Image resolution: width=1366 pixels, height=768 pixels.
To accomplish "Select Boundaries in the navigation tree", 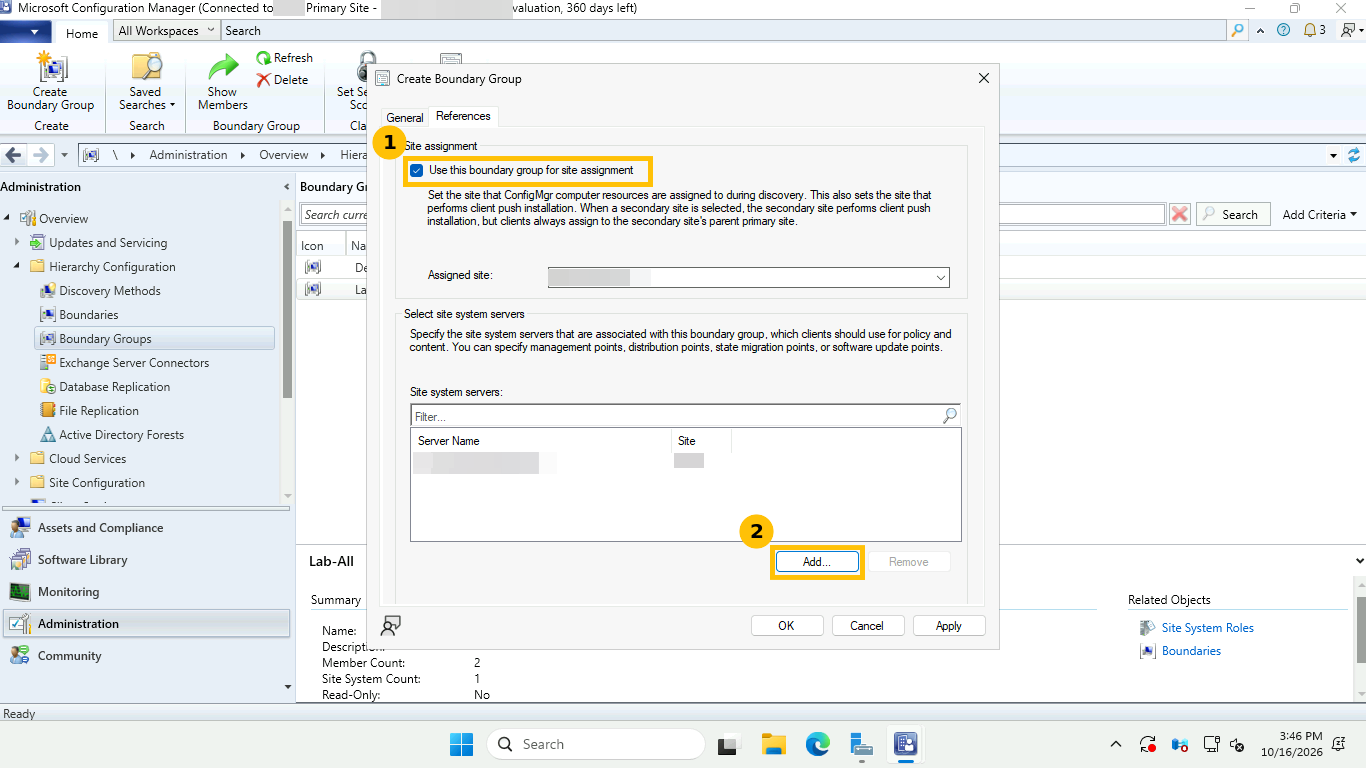I will (x=88, y=315).
